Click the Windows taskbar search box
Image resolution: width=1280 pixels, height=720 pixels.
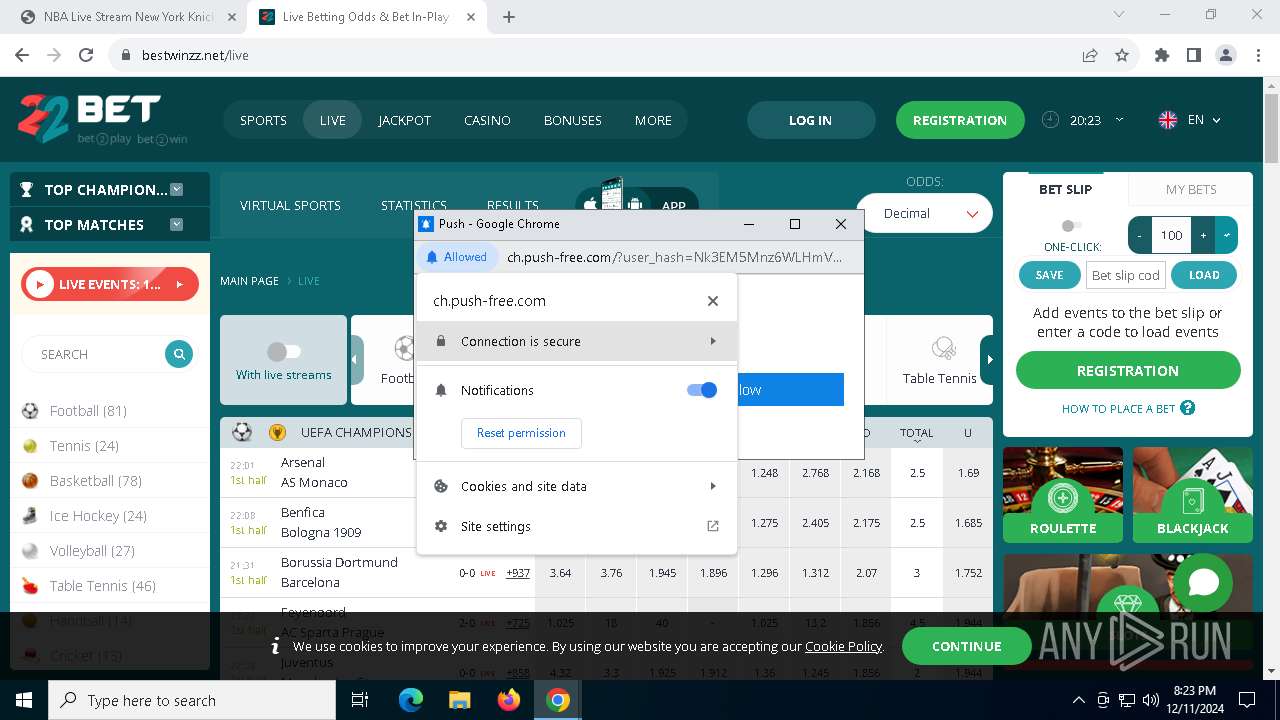point(192,701)
